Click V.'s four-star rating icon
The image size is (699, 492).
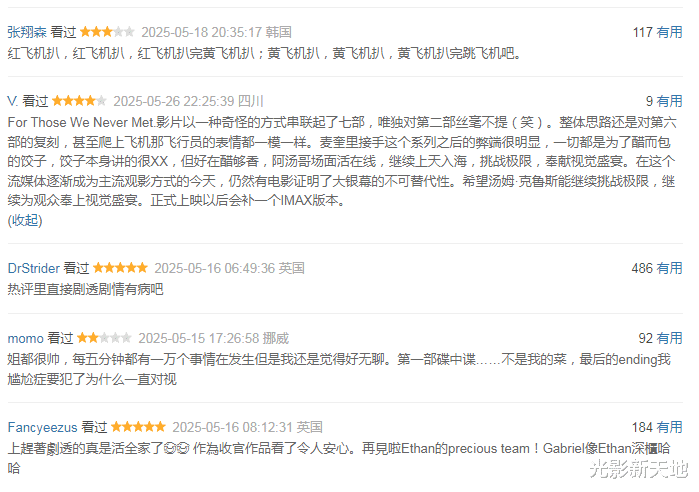[x=79, y=101]
